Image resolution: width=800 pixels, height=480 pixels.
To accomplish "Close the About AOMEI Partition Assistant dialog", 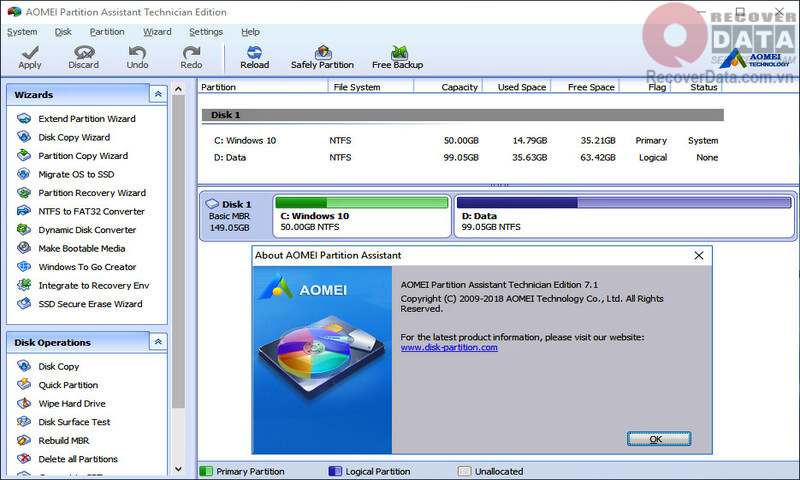I will [699, 255].
